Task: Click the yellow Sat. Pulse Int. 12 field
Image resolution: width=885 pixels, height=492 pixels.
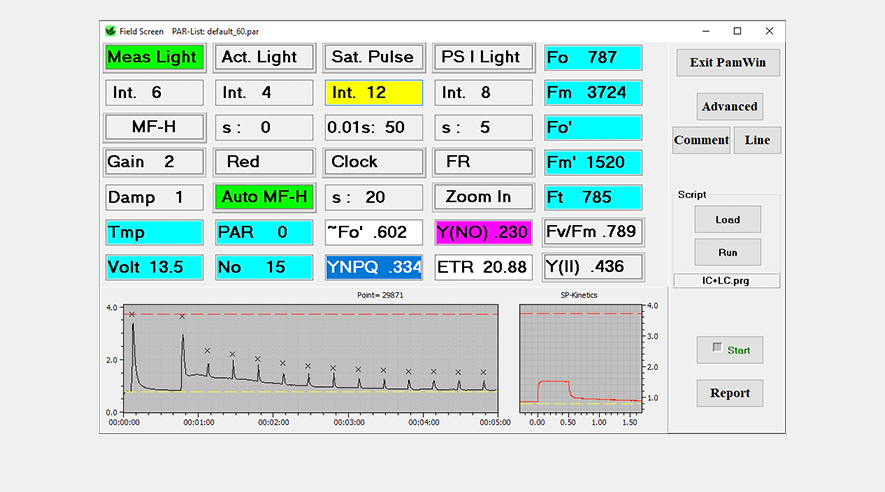Action: pyautogui.click(x=373, y=93)
